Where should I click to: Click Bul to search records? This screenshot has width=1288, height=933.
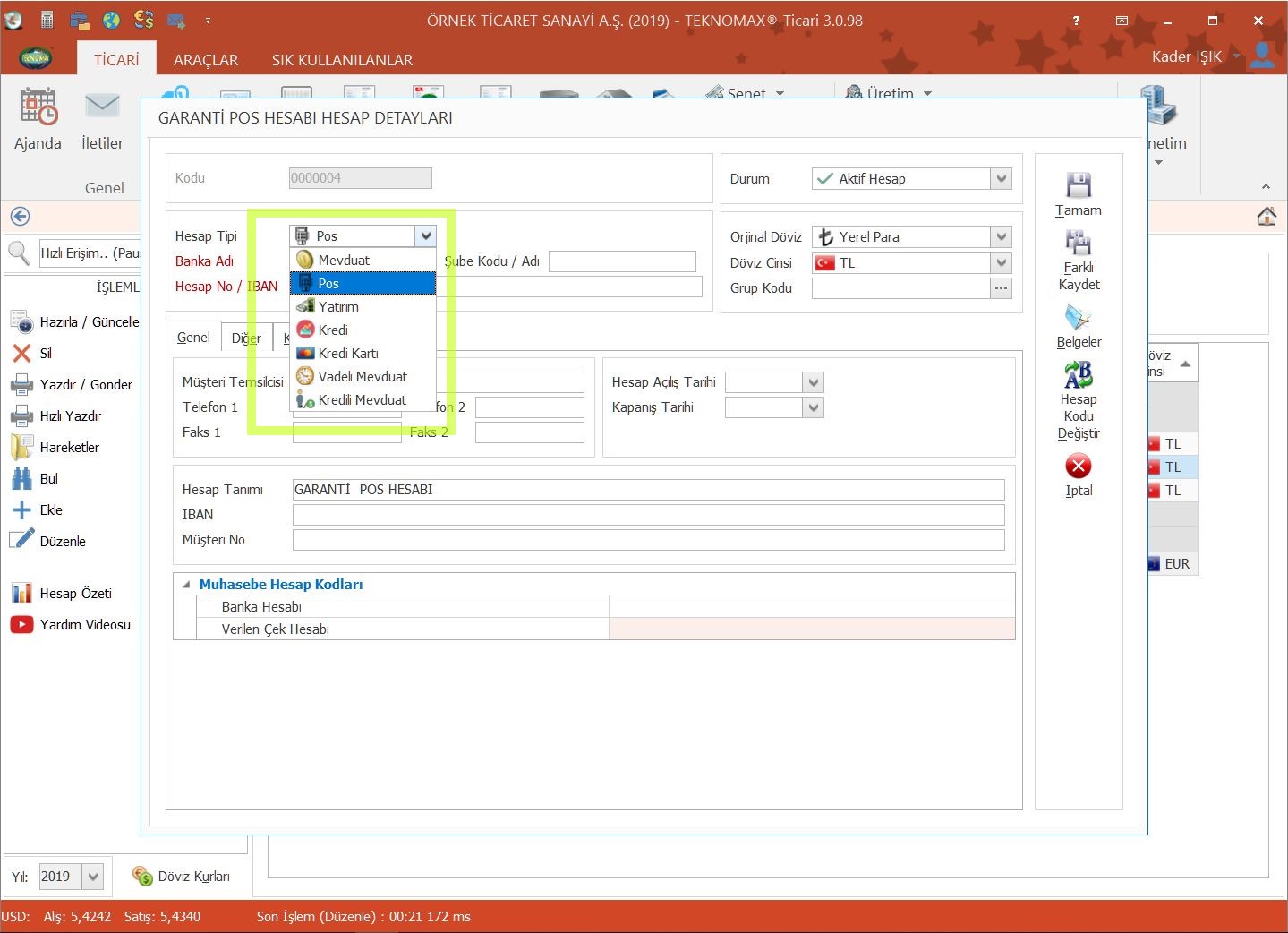coord(34,478)
